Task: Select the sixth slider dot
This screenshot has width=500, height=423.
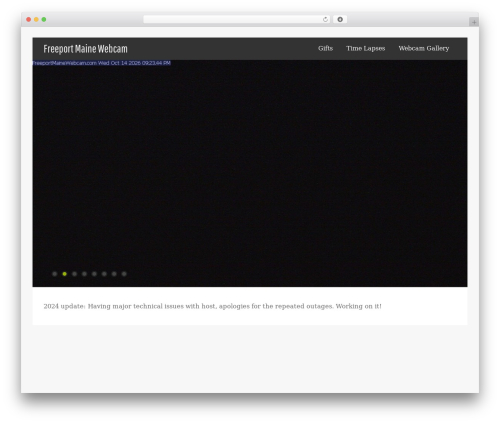Action: tap(104, 274)
